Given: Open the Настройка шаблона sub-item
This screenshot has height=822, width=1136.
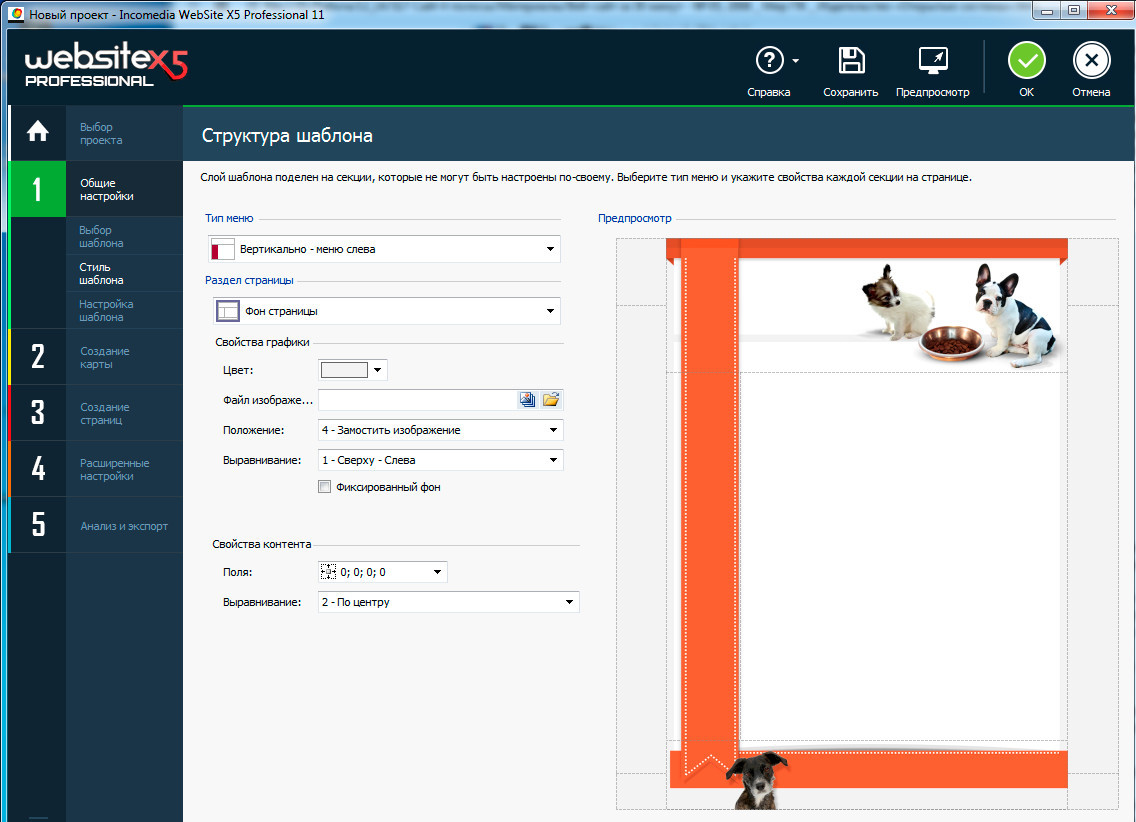Looking at the screenshot, I should click(106, 310).
